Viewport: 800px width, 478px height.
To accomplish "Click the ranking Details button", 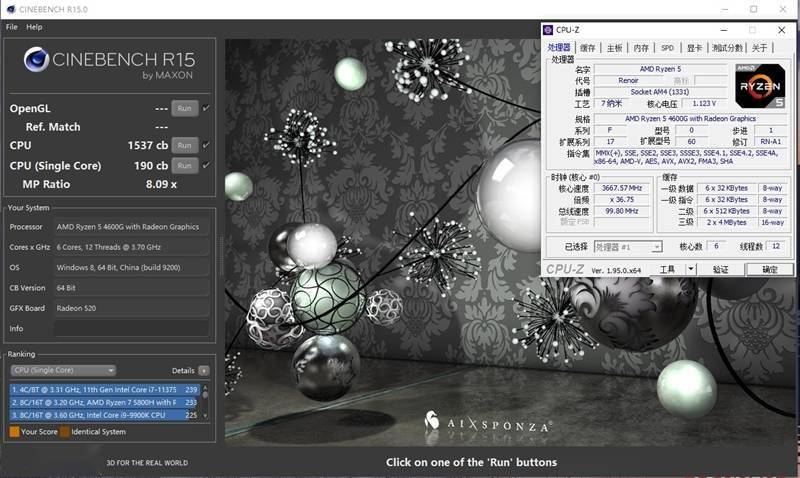I will point(204,371).
